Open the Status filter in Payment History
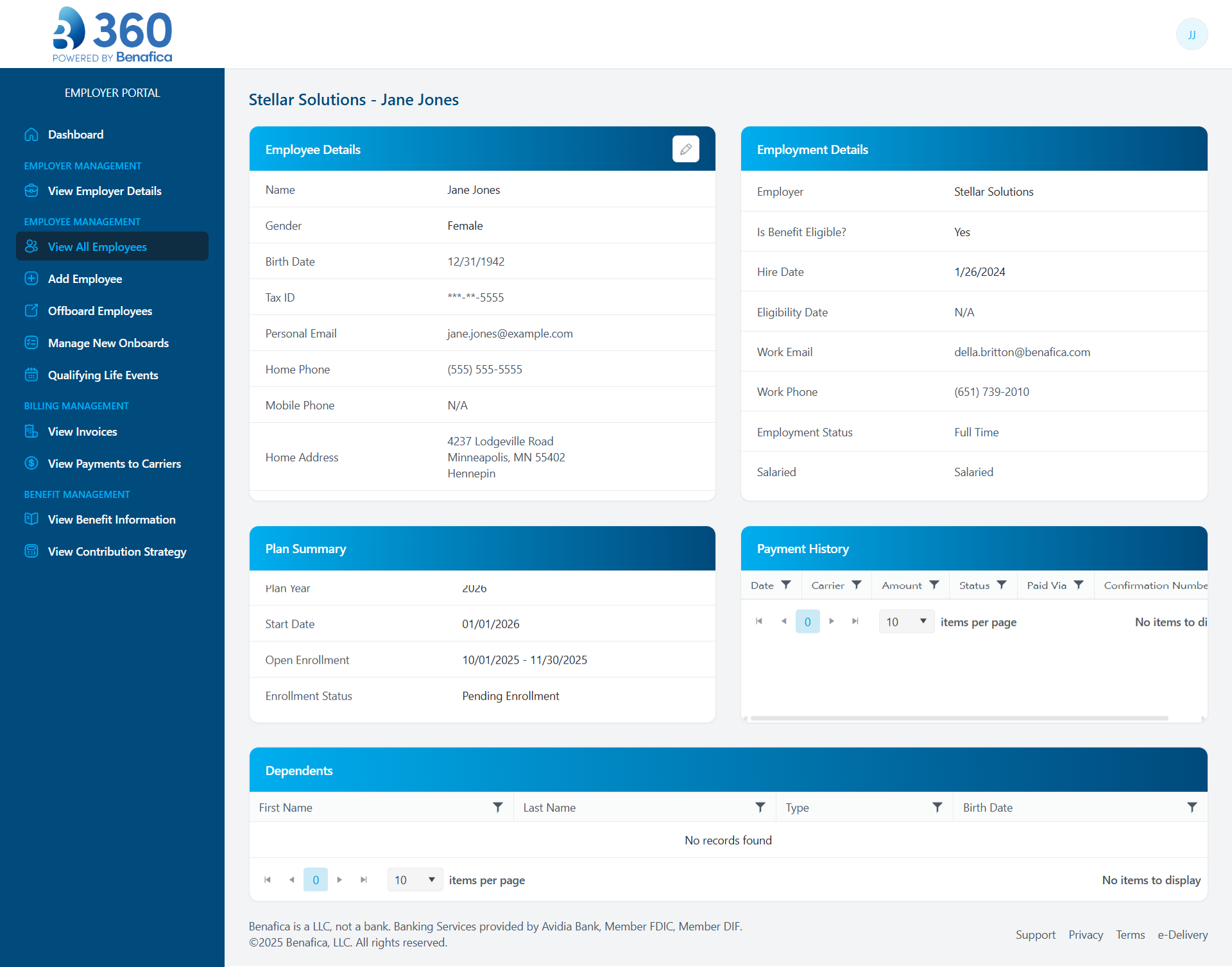1232x967 pixels. coord(1002,585)
